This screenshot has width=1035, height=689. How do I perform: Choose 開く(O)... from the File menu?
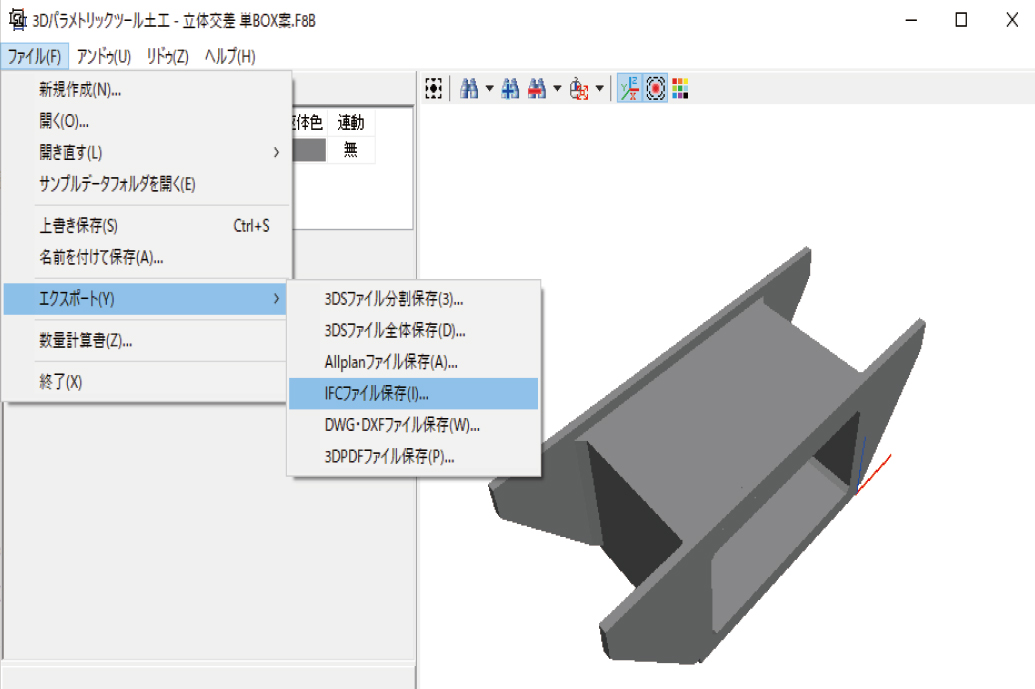click(x=147, y=121)
